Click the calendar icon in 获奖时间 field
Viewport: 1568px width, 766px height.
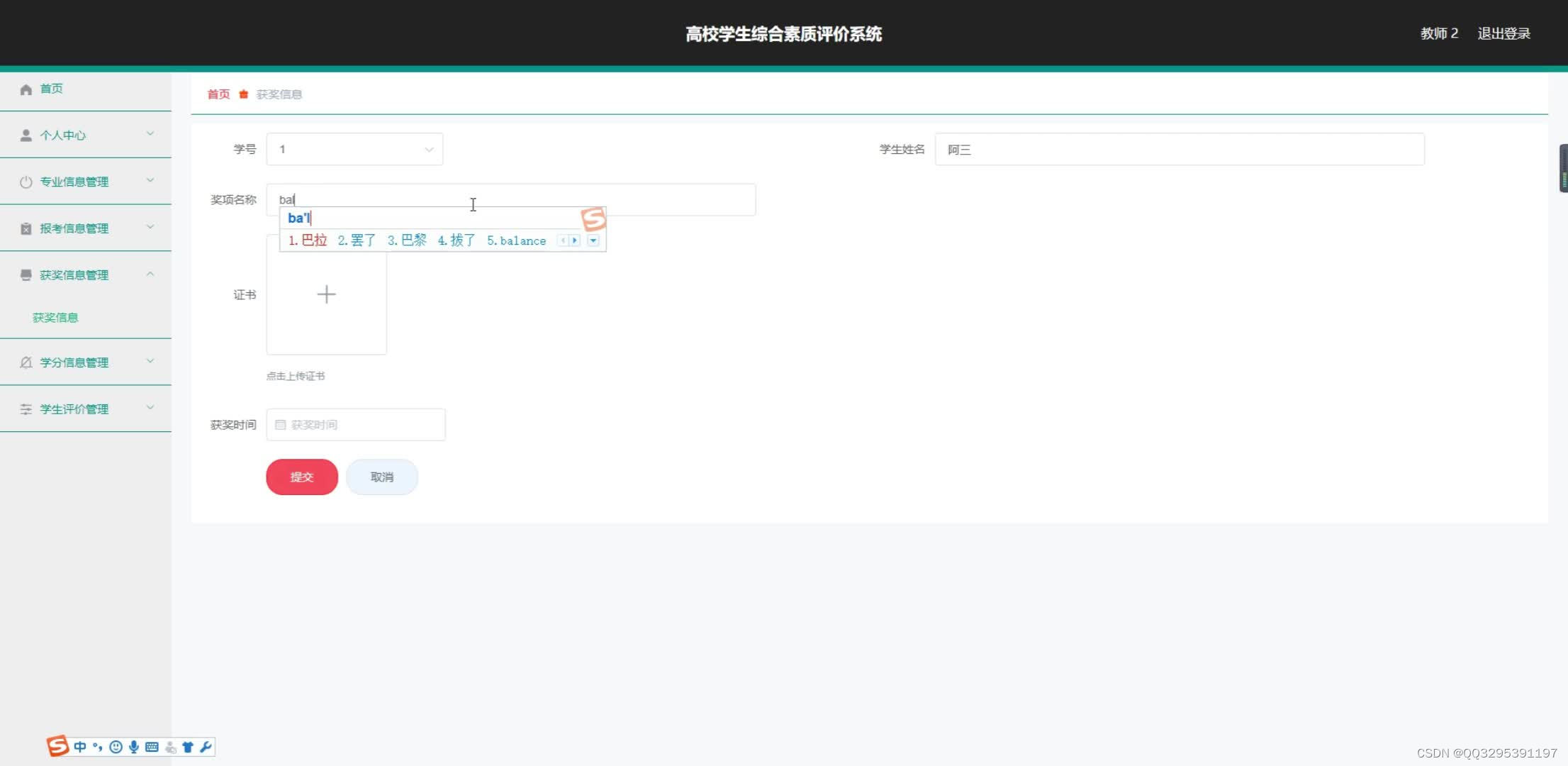pos(280,425)
